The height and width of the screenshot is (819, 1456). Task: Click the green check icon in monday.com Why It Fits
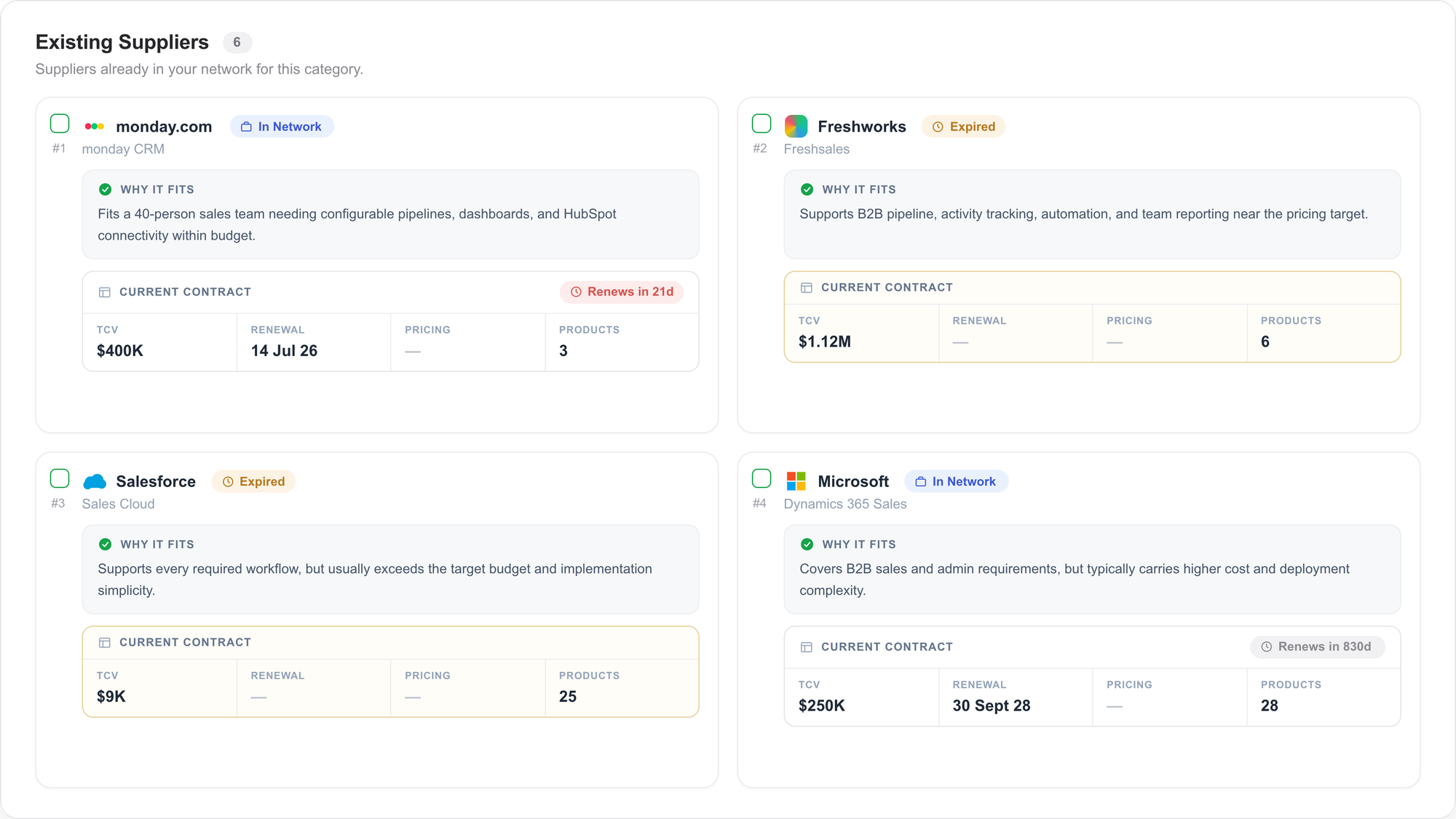pos(106,189)
